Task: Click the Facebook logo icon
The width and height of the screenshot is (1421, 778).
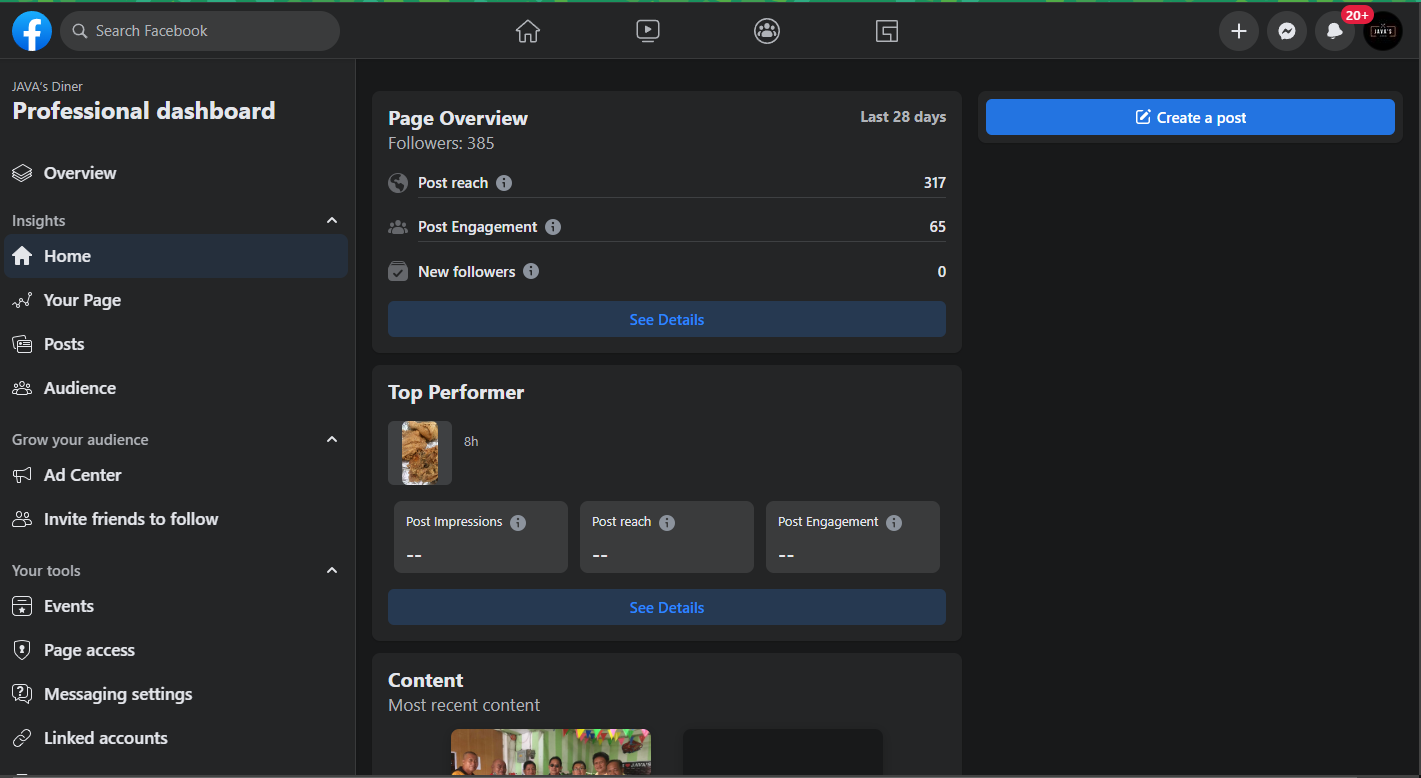Action: tap(32, 31)
